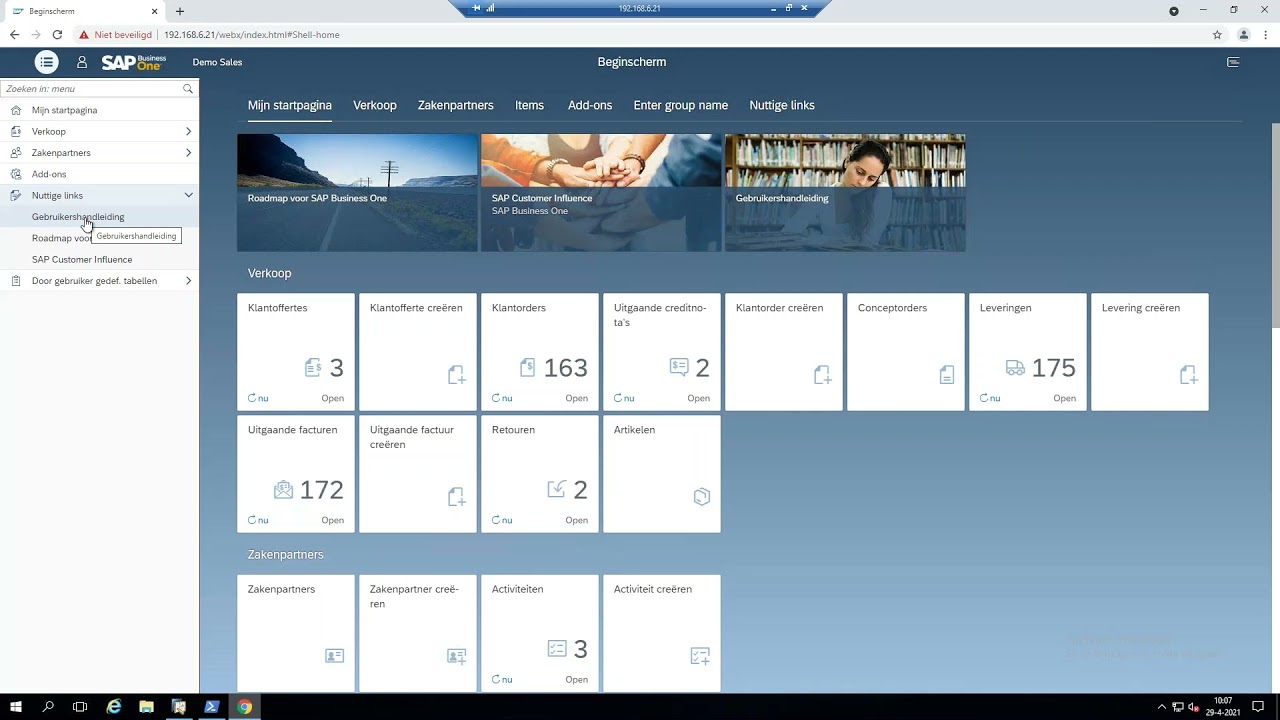Screen dimensions: 1280x720
Task: Reload the page in Chrome
Action: tap(57, 34)
